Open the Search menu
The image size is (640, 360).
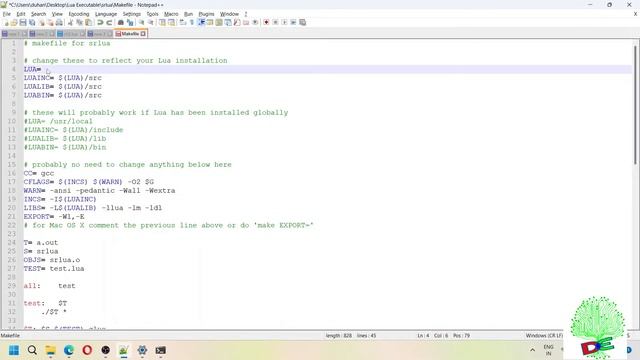(x=38, y=14)
